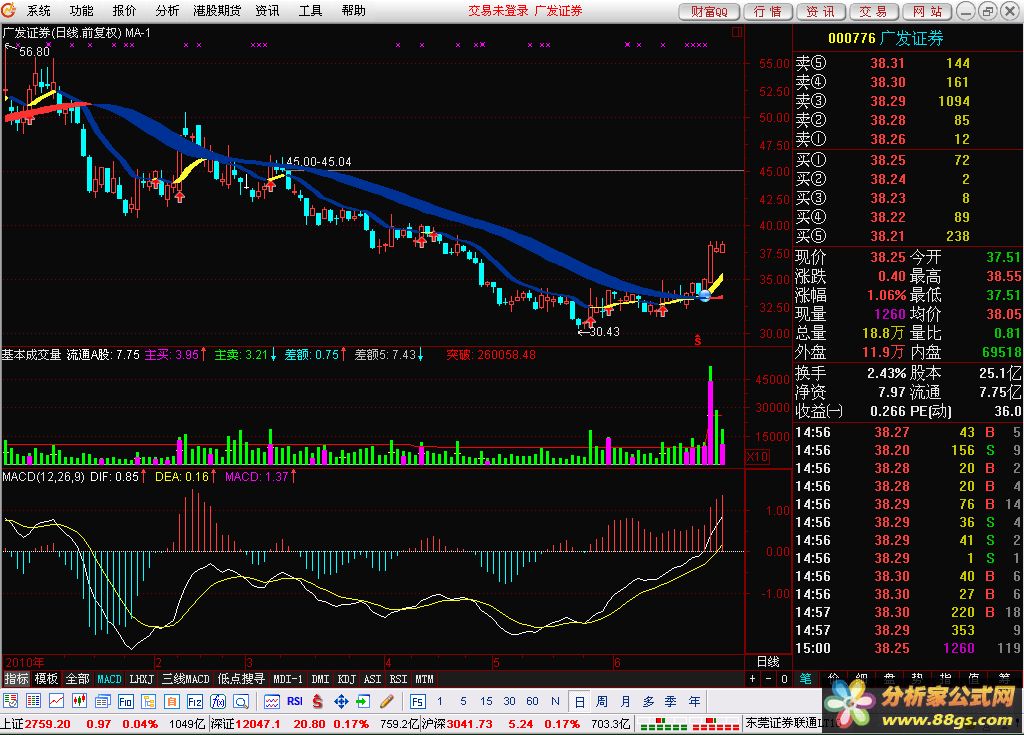Select the 全部 indicator tab

pos(77,679)
